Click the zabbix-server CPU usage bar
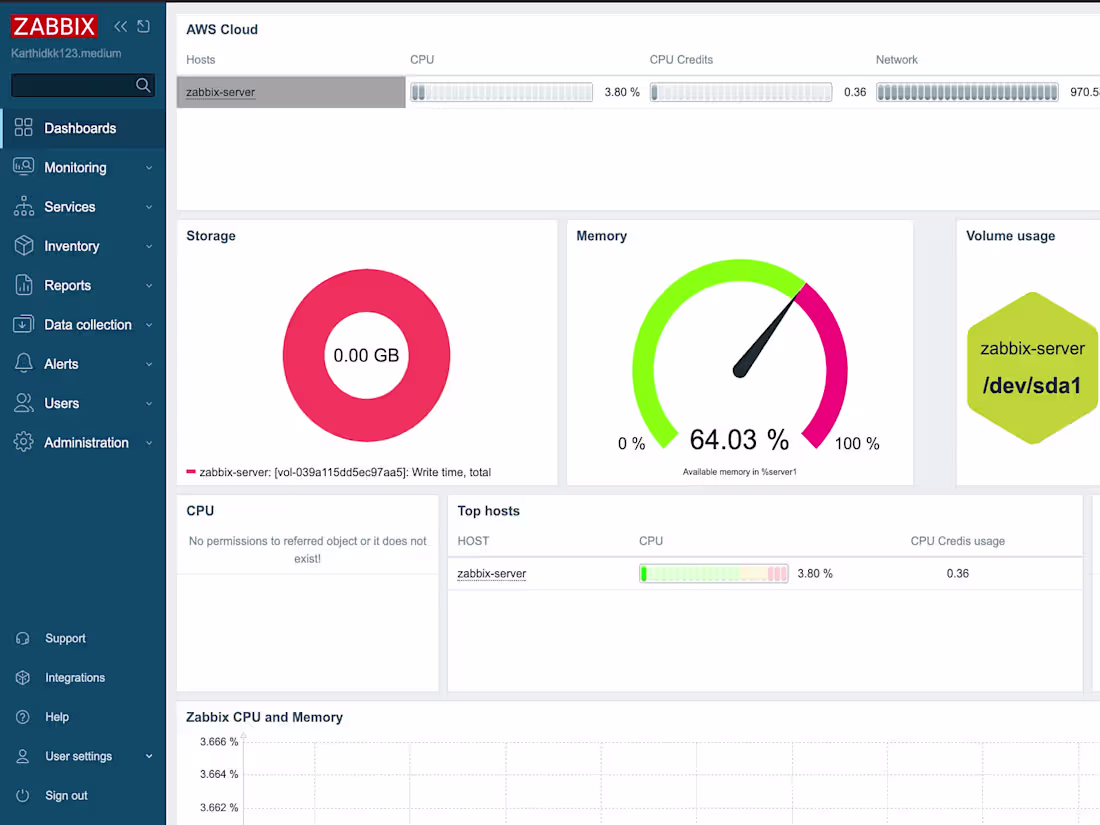 [713, 573]
